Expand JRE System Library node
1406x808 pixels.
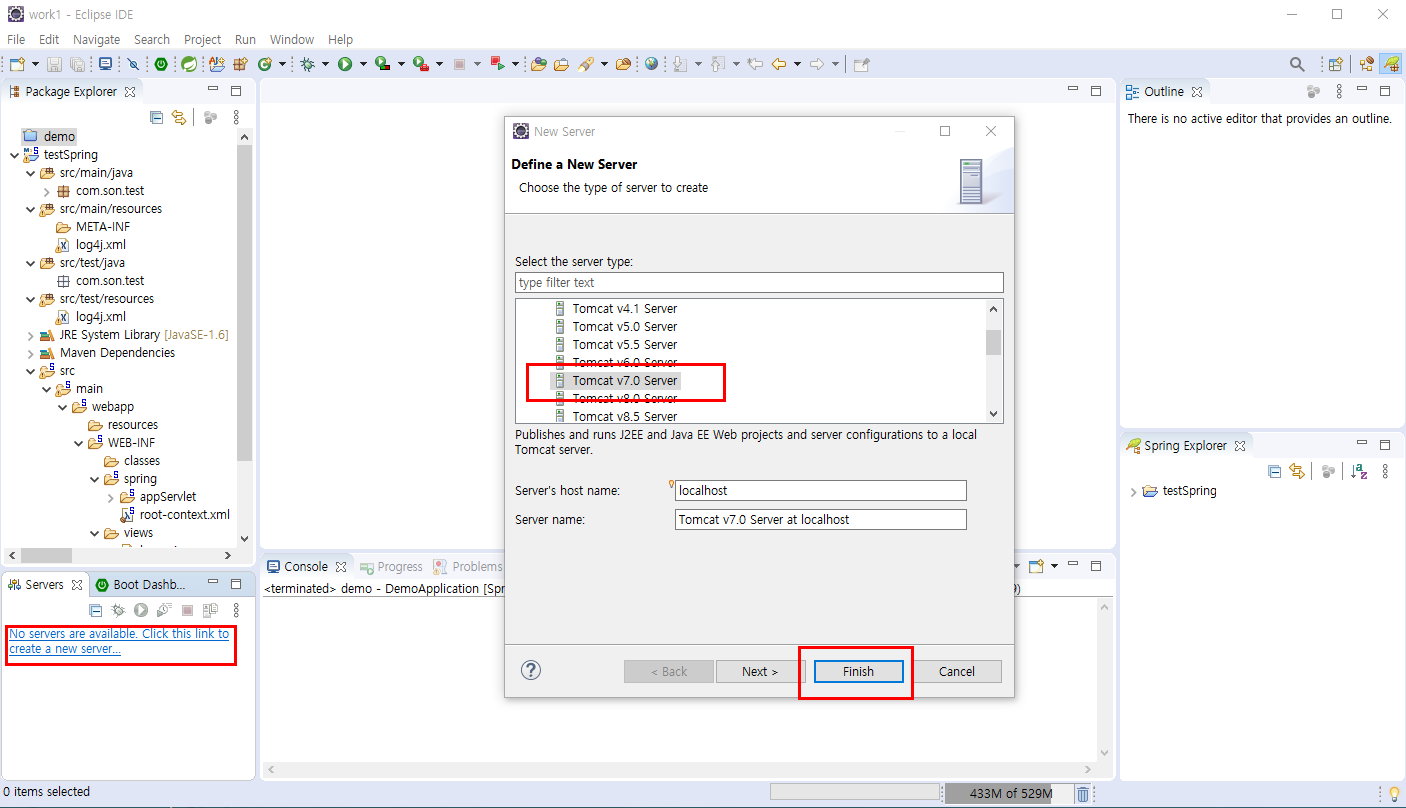coord(30,335)
